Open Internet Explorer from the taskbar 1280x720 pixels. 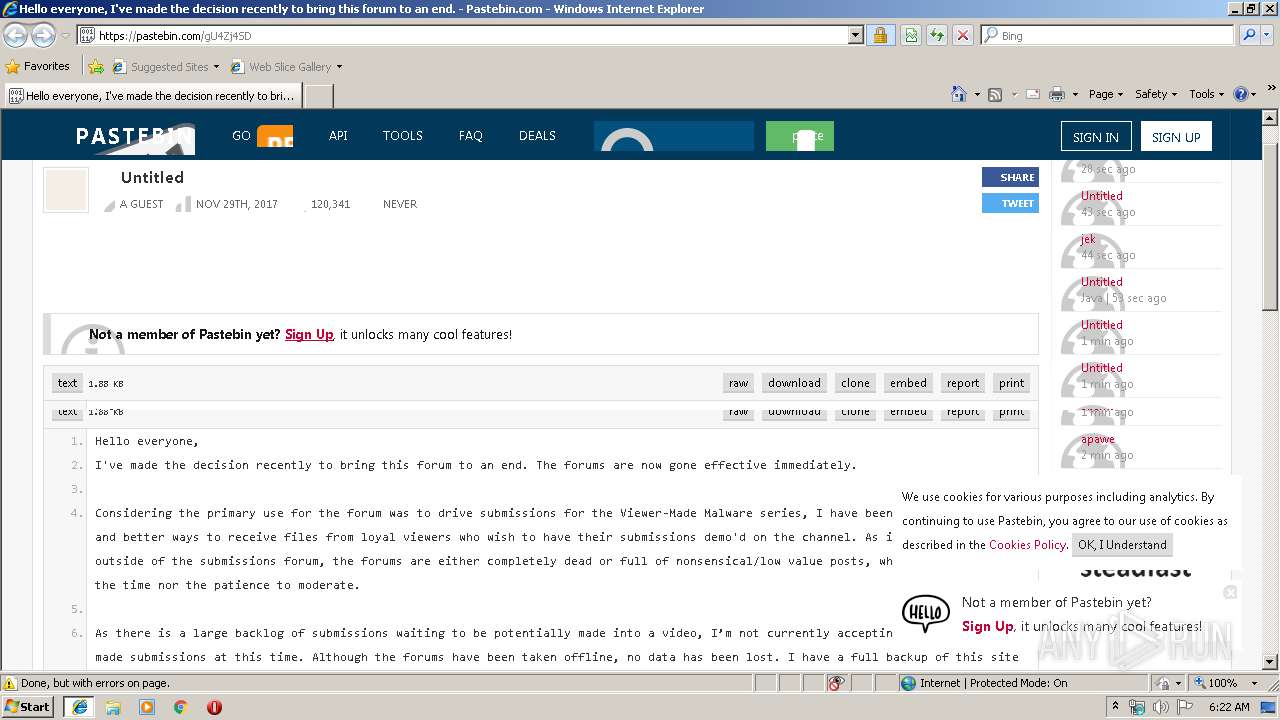click(x=79, y=707)
